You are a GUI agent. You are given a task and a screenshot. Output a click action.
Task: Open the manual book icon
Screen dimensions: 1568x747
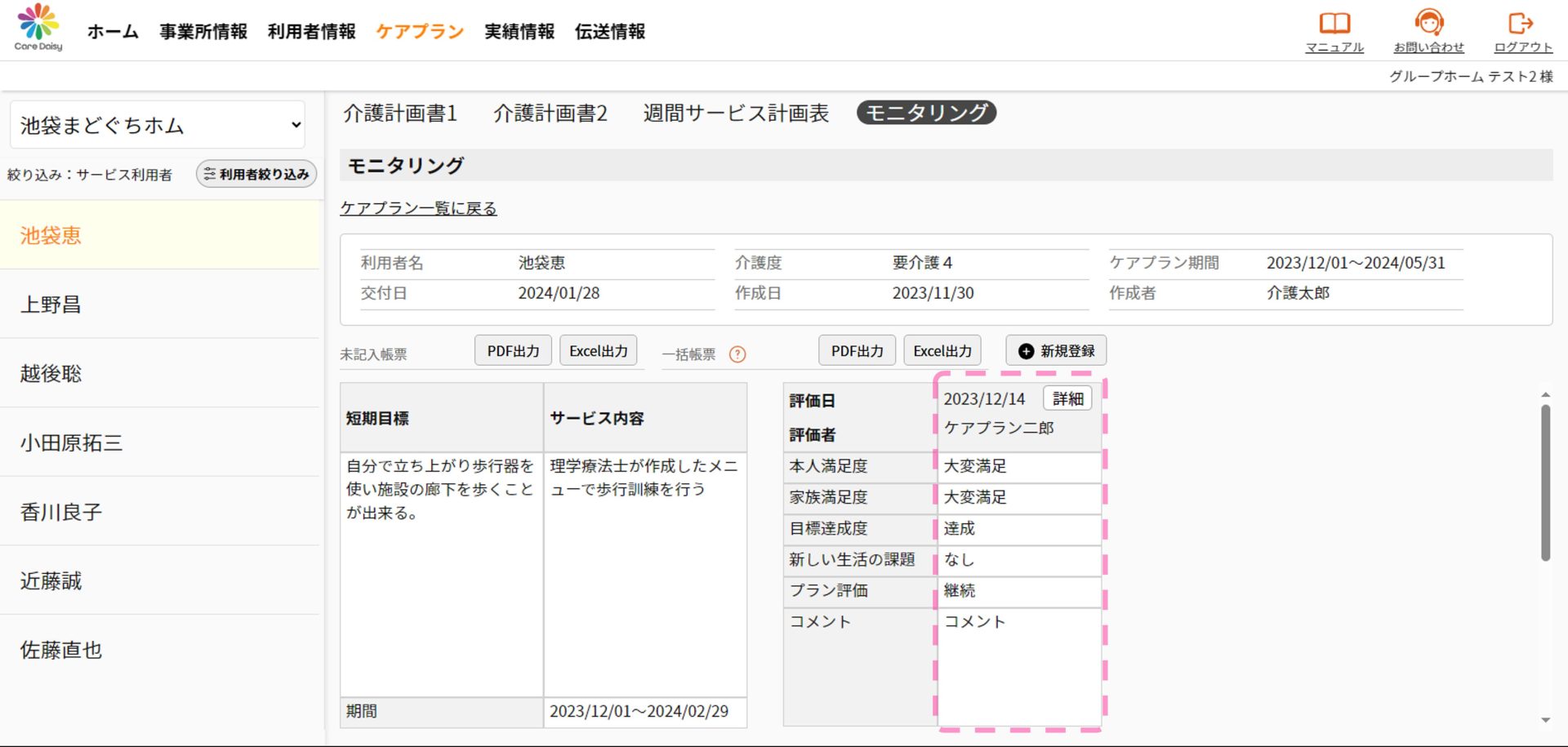point(1334,23)
